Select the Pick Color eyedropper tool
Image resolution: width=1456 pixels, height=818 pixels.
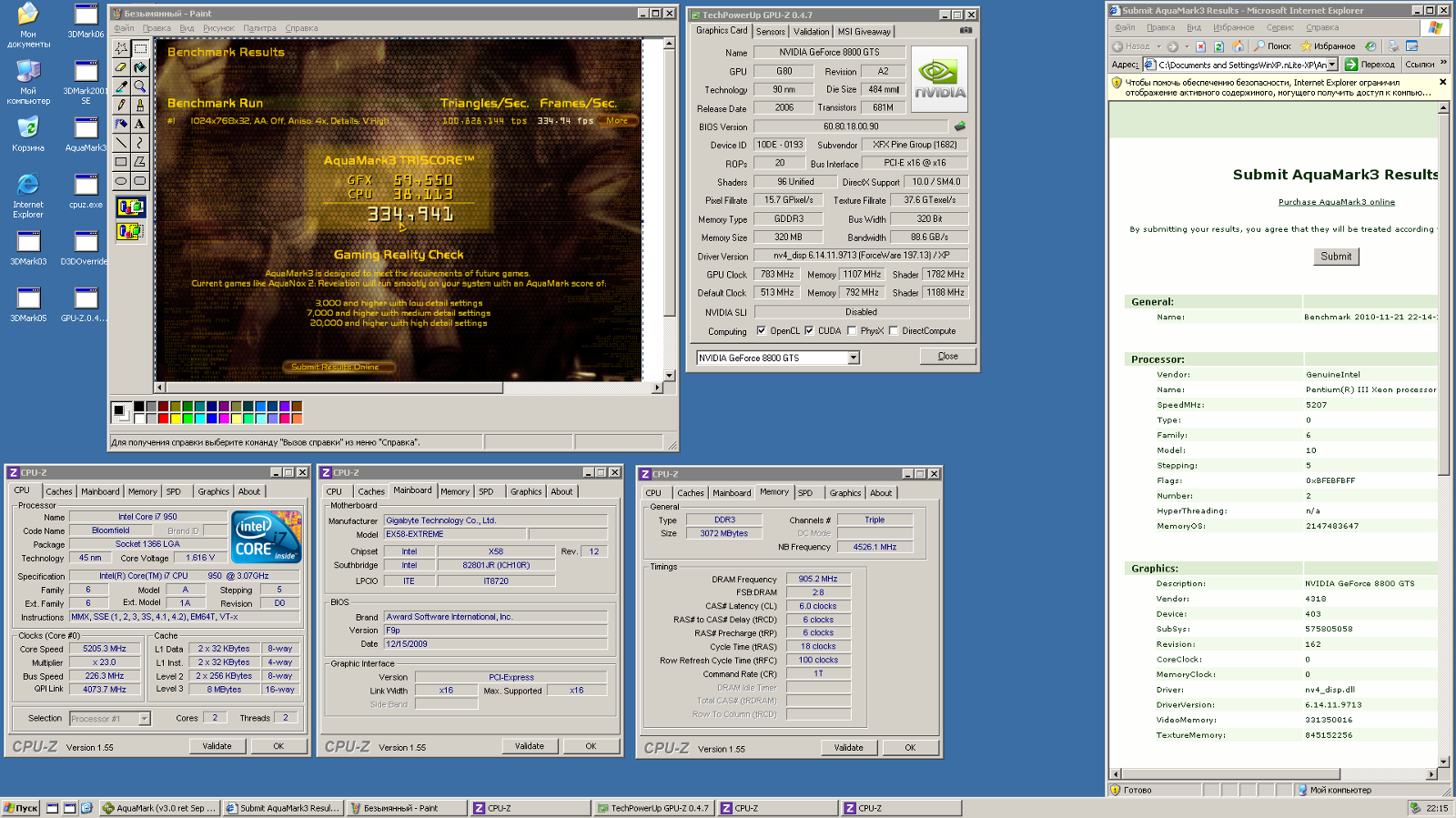[121, 86]
